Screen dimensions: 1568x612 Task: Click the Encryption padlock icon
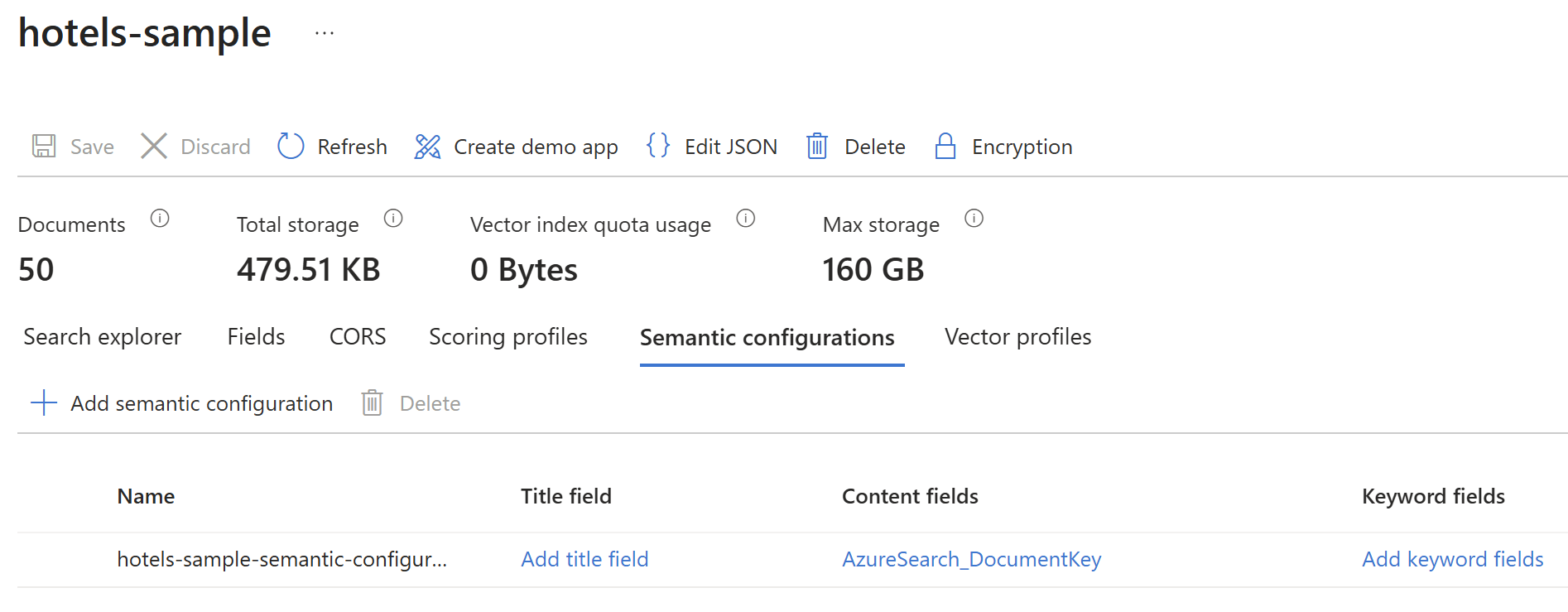(x=945, y=147)
